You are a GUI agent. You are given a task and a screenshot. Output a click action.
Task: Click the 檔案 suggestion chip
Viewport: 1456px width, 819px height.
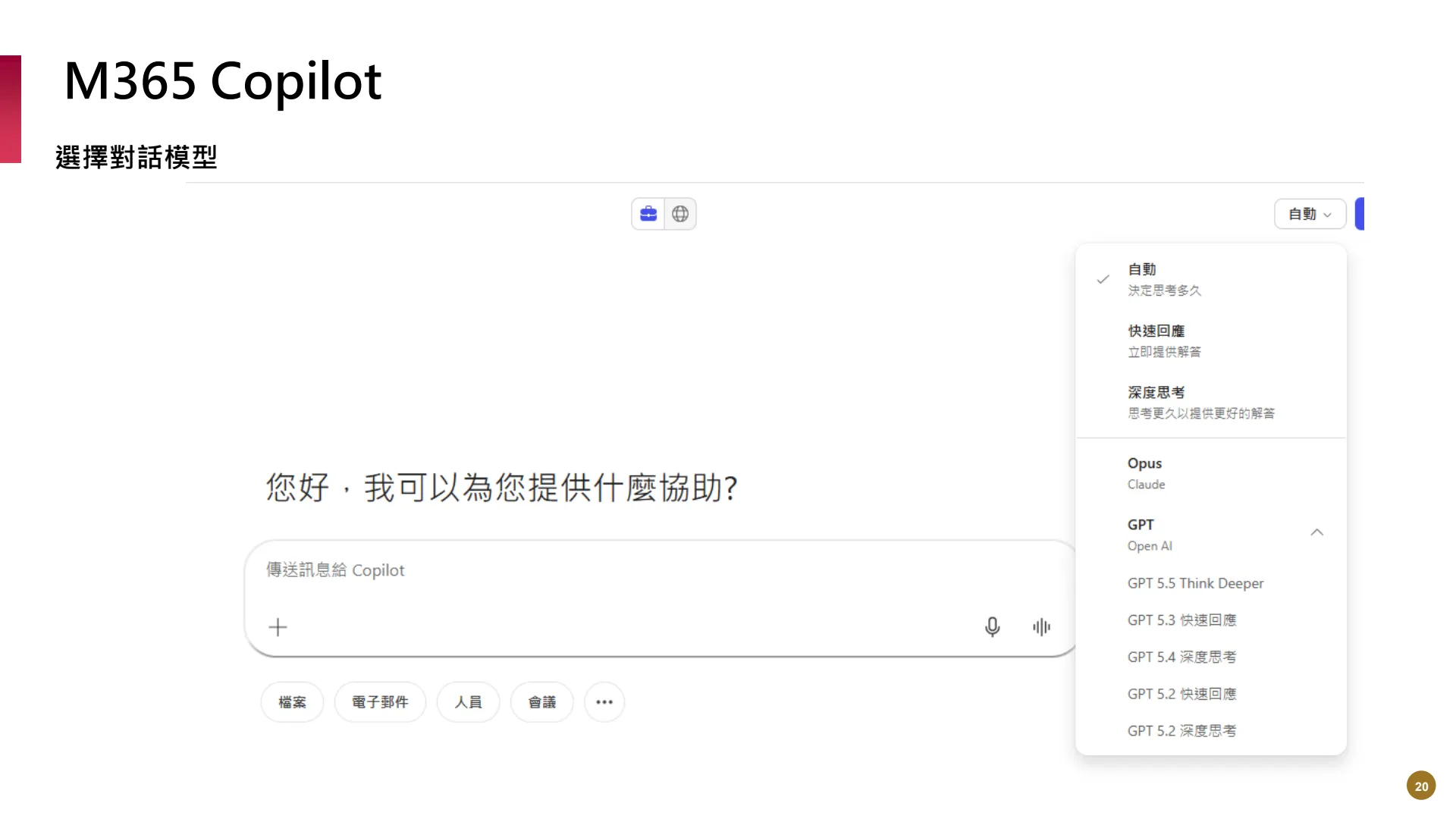292,702
